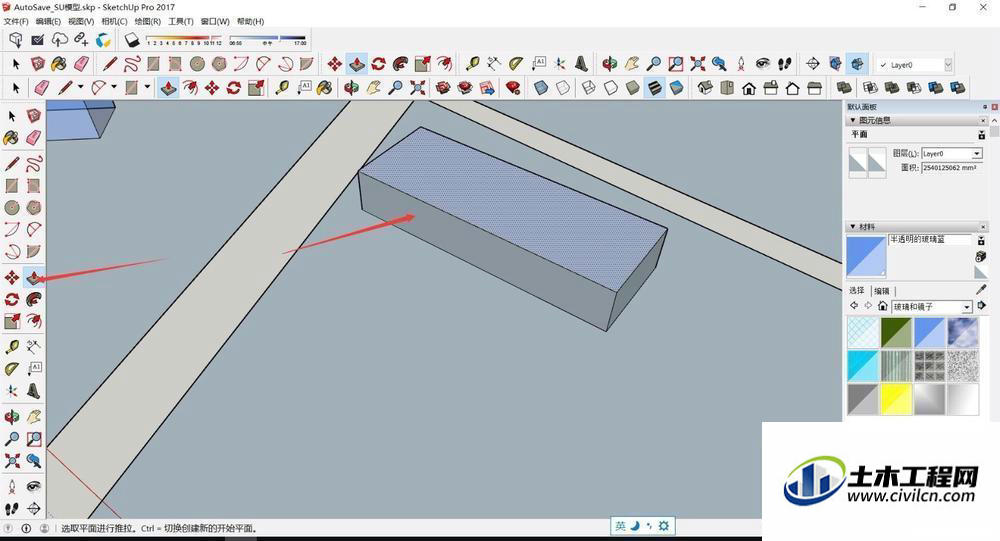Screen dimensions: 1000x541
Task: Choose the Freehand tool in left vertical toolbar
Action: click(34, 163)
